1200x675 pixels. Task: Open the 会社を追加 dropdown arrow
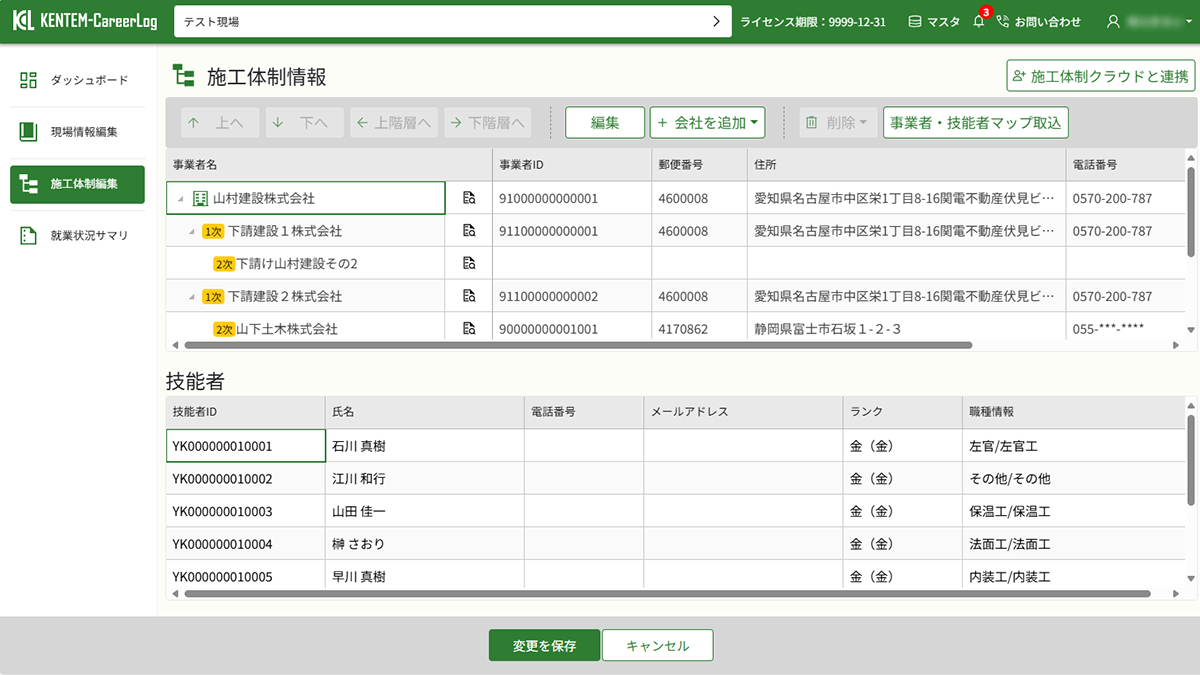[753, 122]
